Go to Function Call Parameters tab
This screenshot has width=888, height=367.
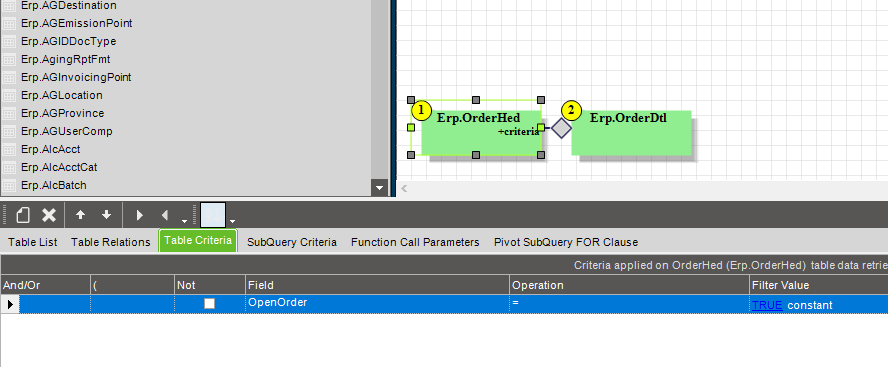click(x=415, y=242)
